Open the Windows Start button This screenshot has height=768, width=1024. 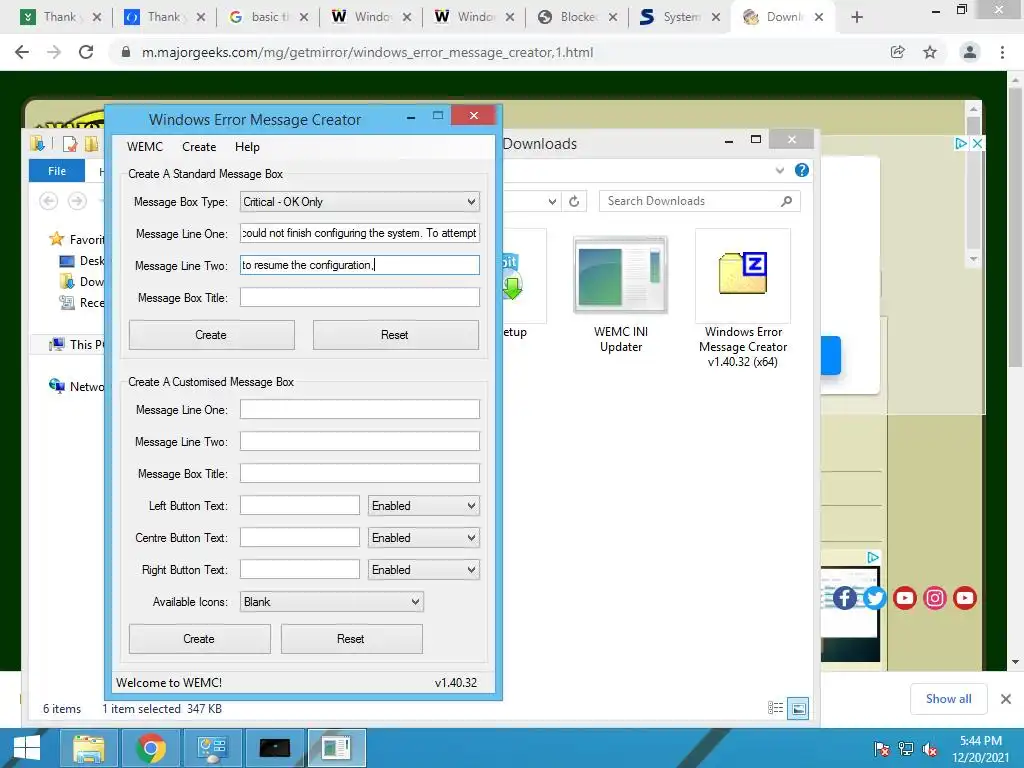click(x=27, y=748)
